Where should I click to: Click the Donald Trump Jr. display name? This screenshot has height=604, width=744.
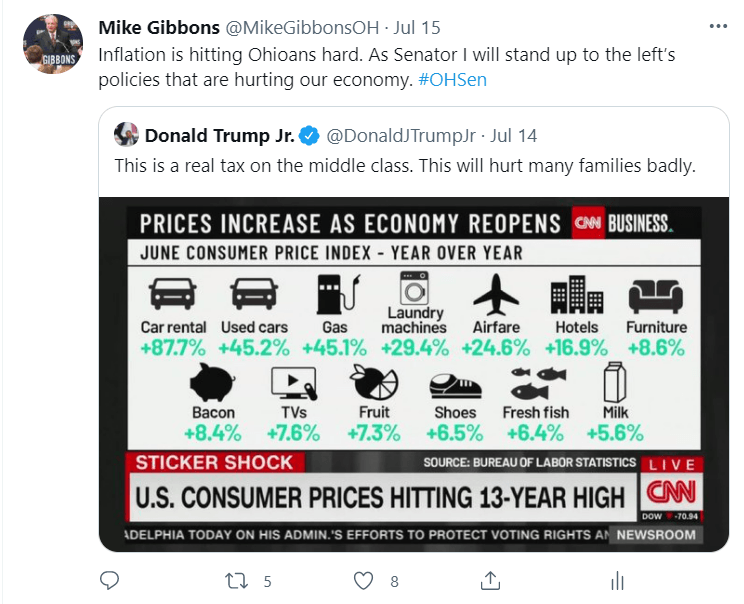tap(220, 136)
